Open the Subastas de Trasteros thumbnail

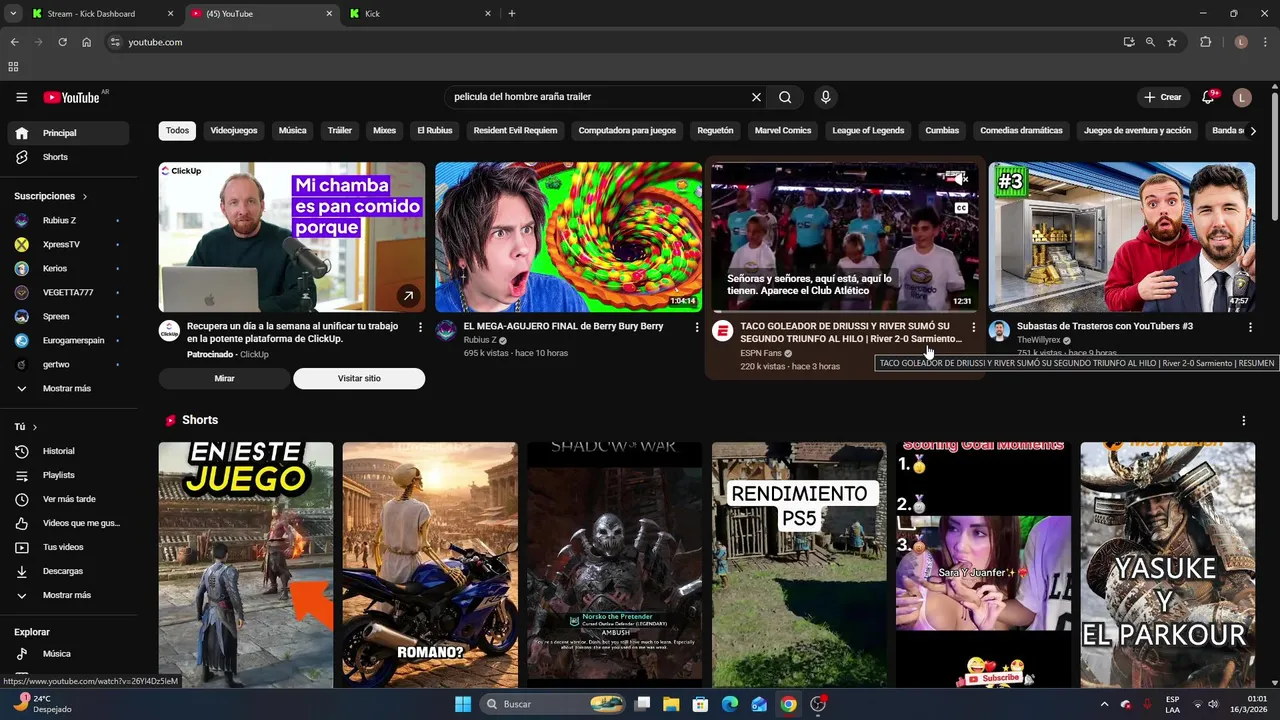[1122, 237]
